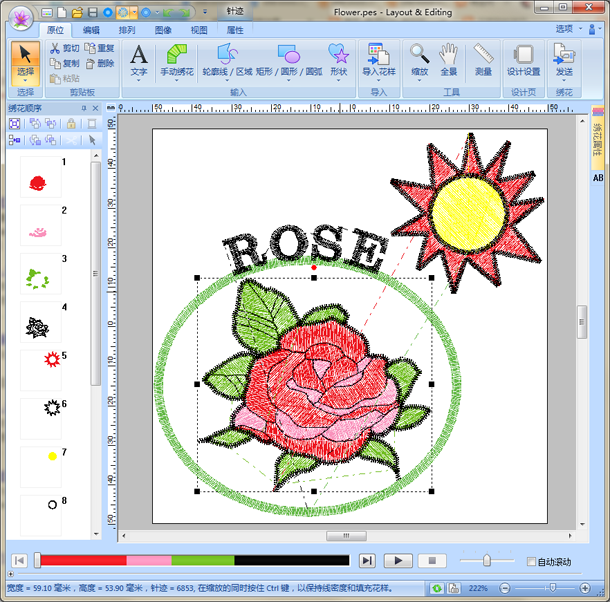Select embroidery order thumbnail 1 red rose
The width and height of the screenshot is (610, 602).
point(41,177)
